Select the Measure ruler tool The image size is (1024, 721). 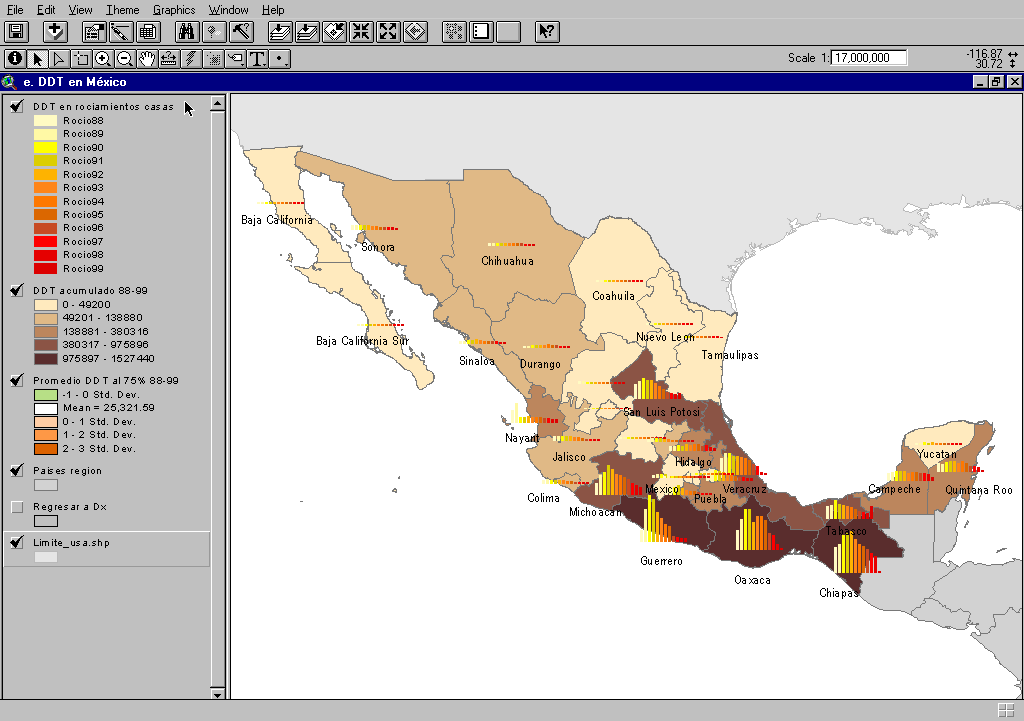(169, 59)
